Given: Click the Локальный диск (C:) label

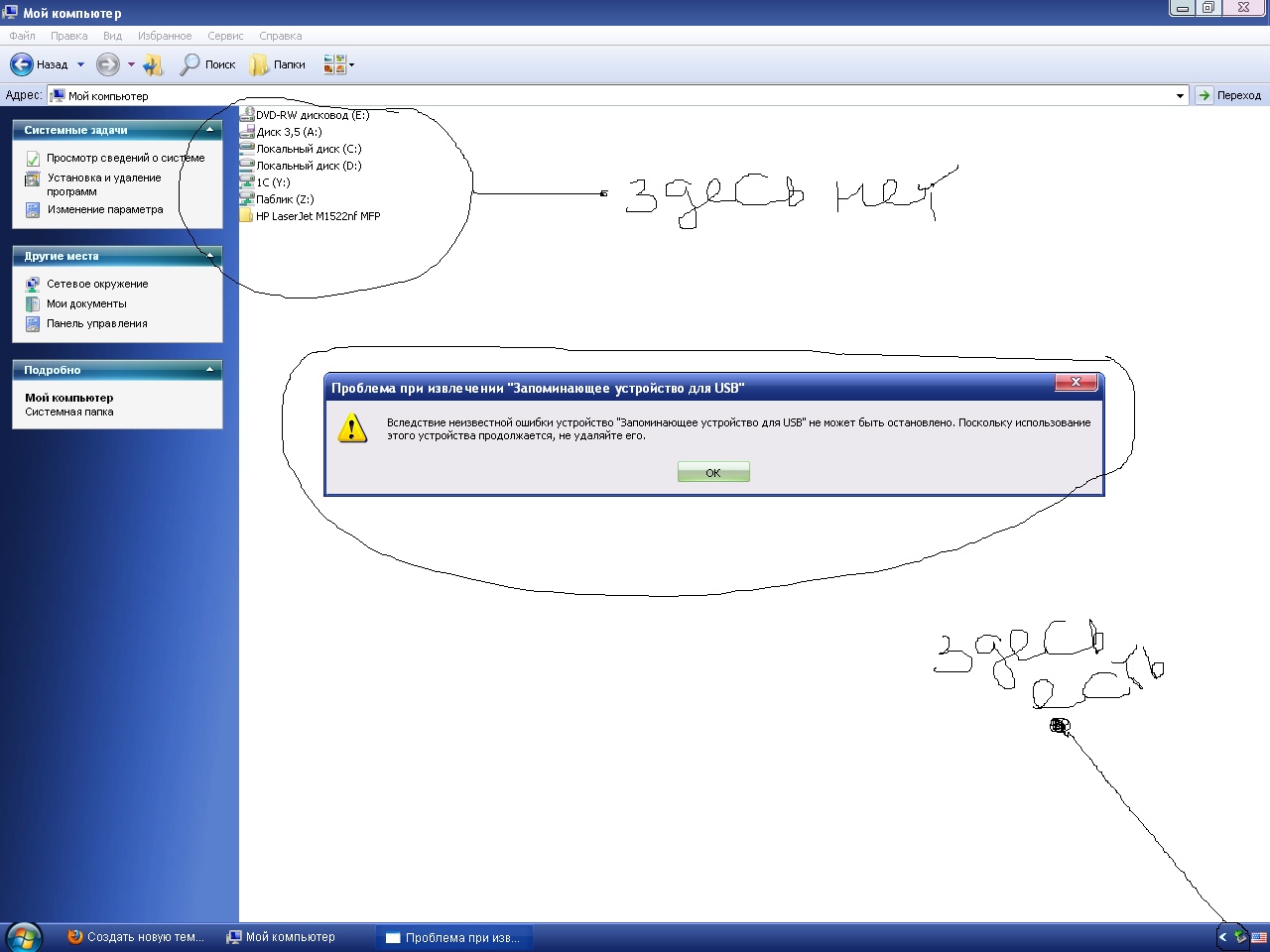Looking at the screenshot, I should point(309,149).
